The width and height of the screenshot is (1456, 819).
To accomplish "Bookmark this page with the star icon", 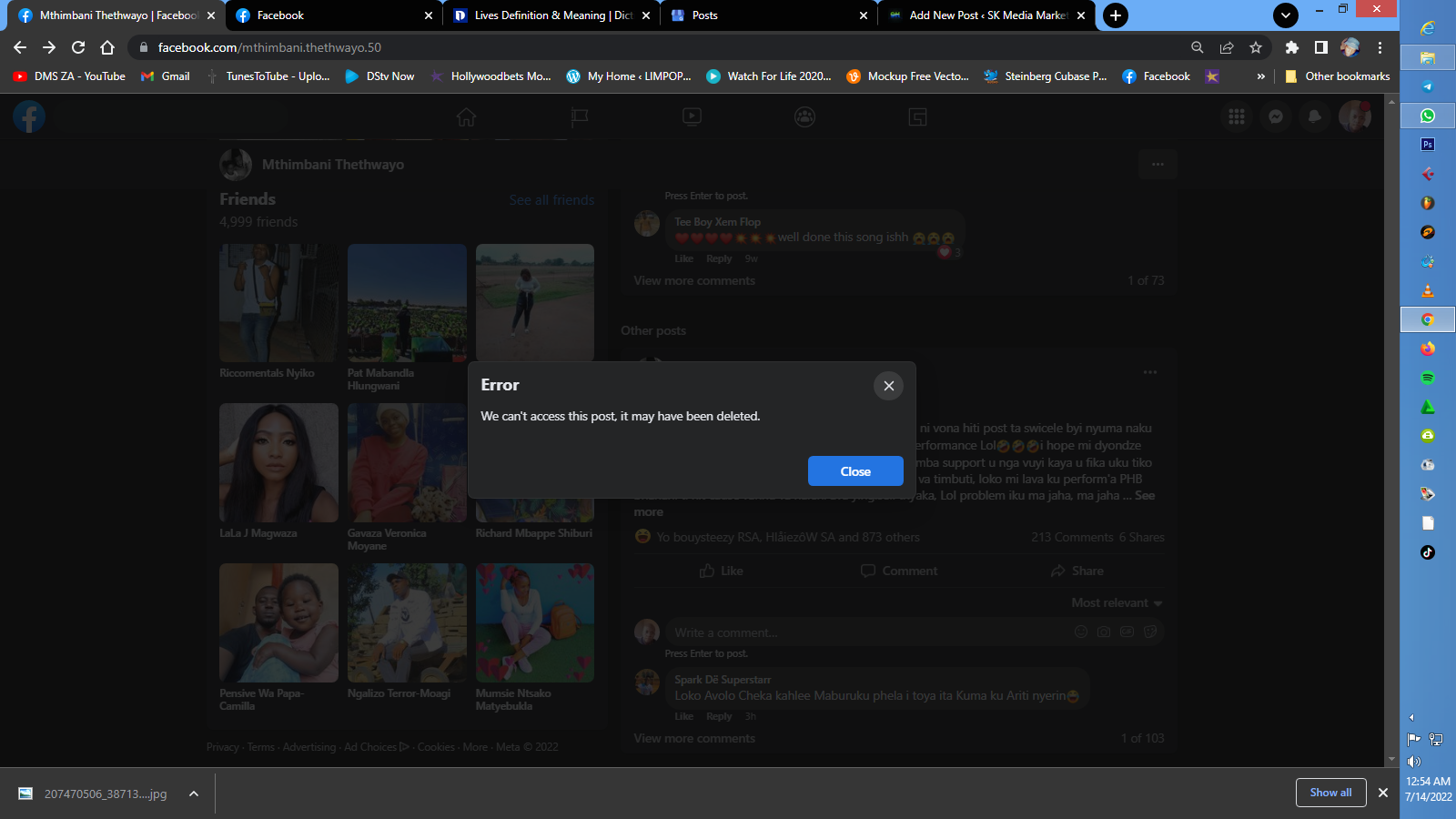I will [1256, 47].
